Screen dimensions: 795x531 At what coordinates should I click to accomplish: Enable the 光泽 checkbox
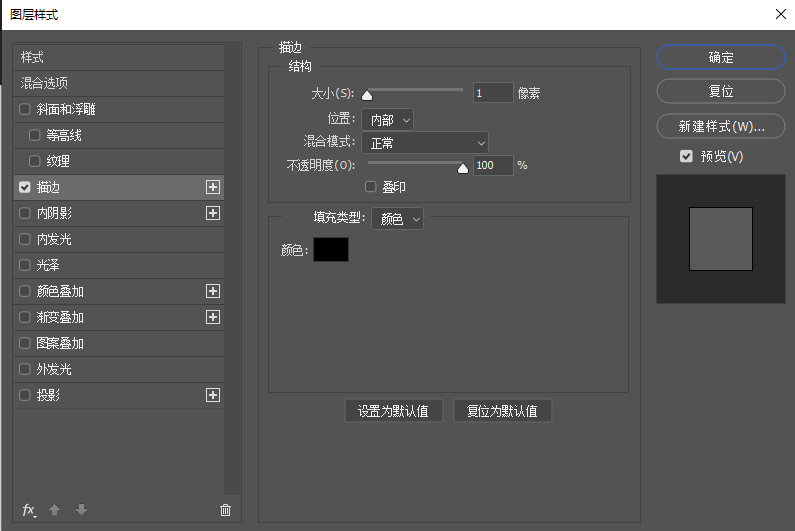(24, 265)
